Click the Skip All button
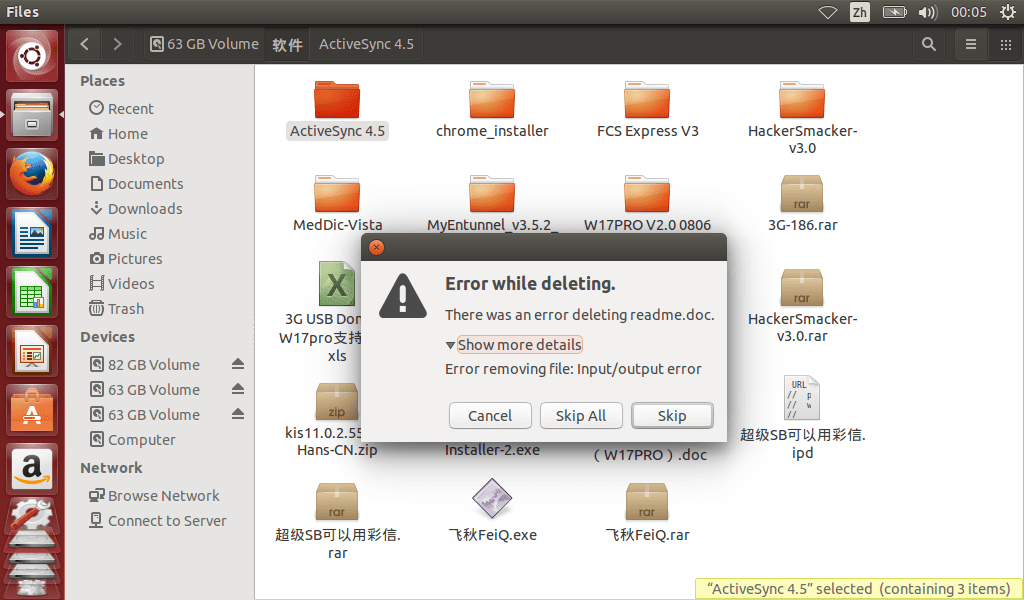 click(x=581, y=416)
